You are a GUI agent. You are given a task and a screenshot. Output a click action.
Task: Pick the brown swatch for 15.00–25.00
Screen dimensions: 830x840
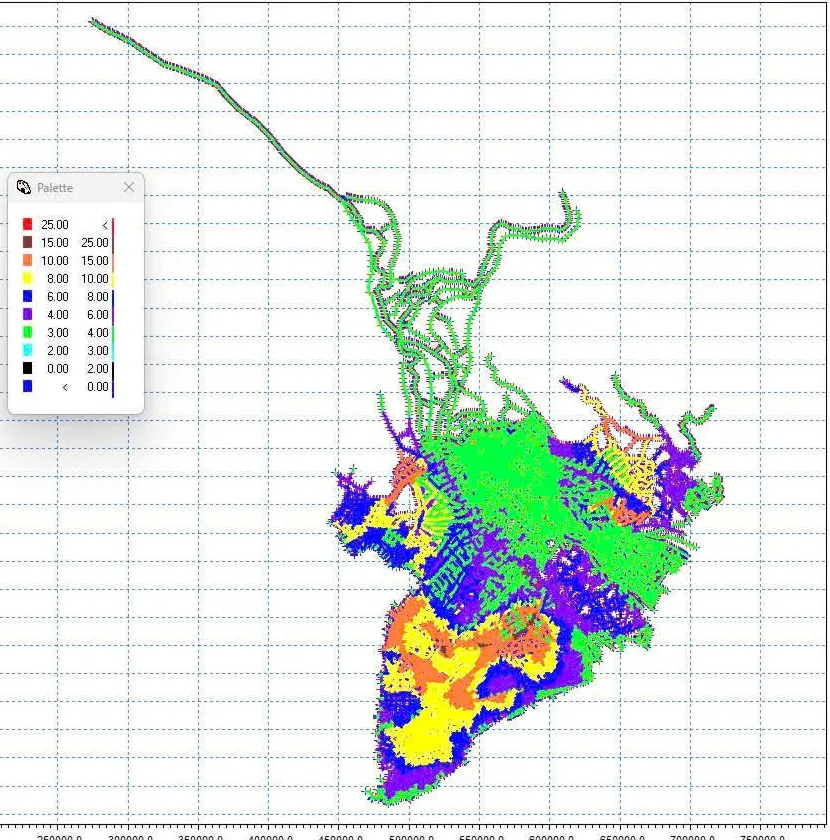click(27, 242)
